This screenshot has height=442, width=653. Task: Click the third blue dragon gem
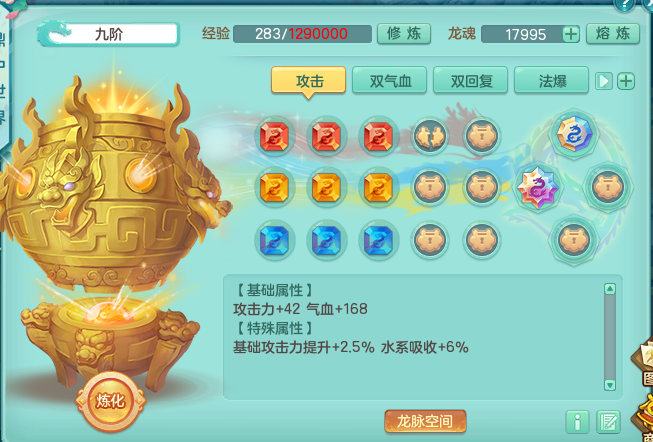point(378,240)
